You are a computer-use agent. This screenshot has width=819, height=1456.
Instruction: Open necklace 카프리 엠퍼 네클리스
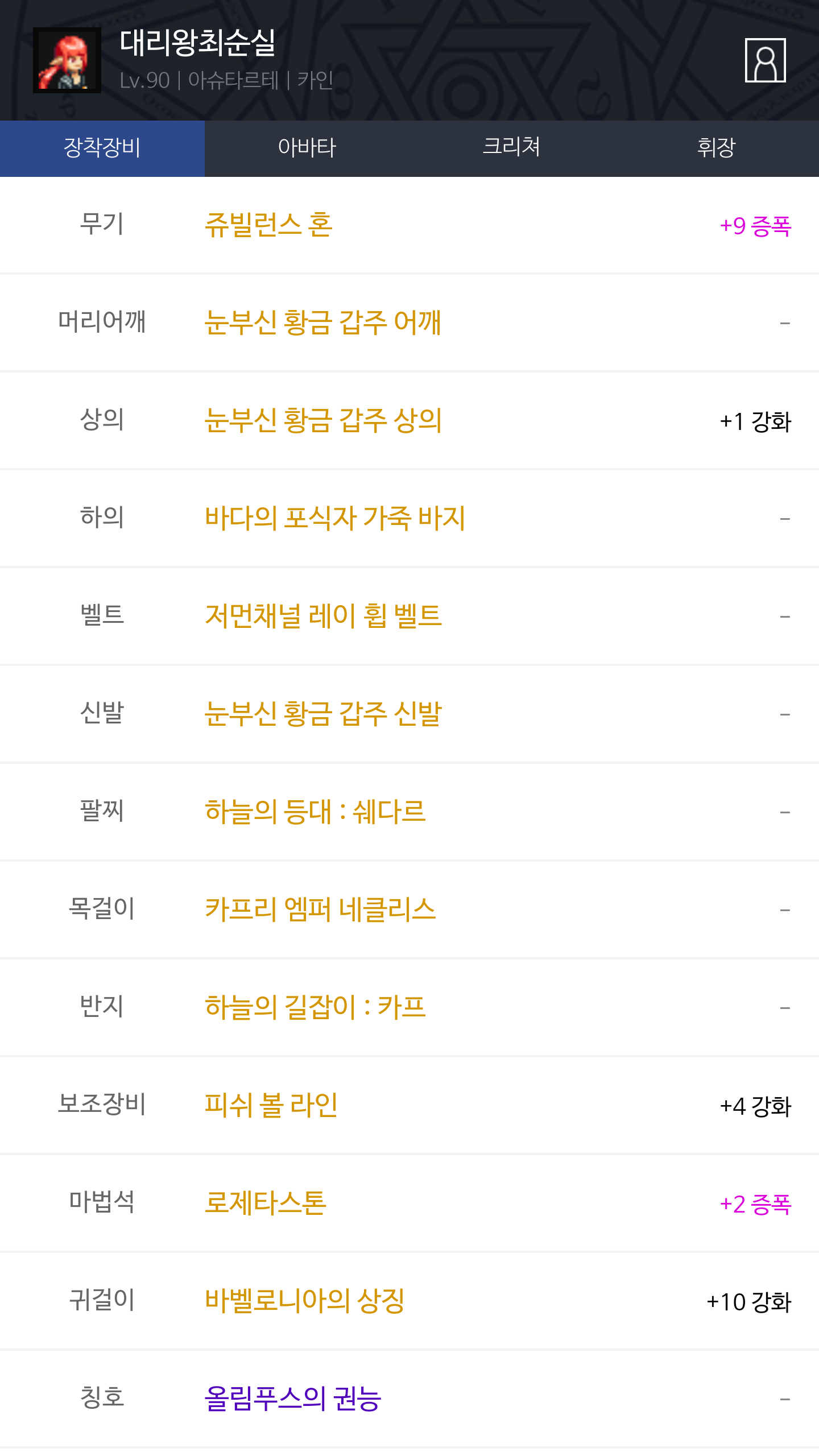[320, 910]
